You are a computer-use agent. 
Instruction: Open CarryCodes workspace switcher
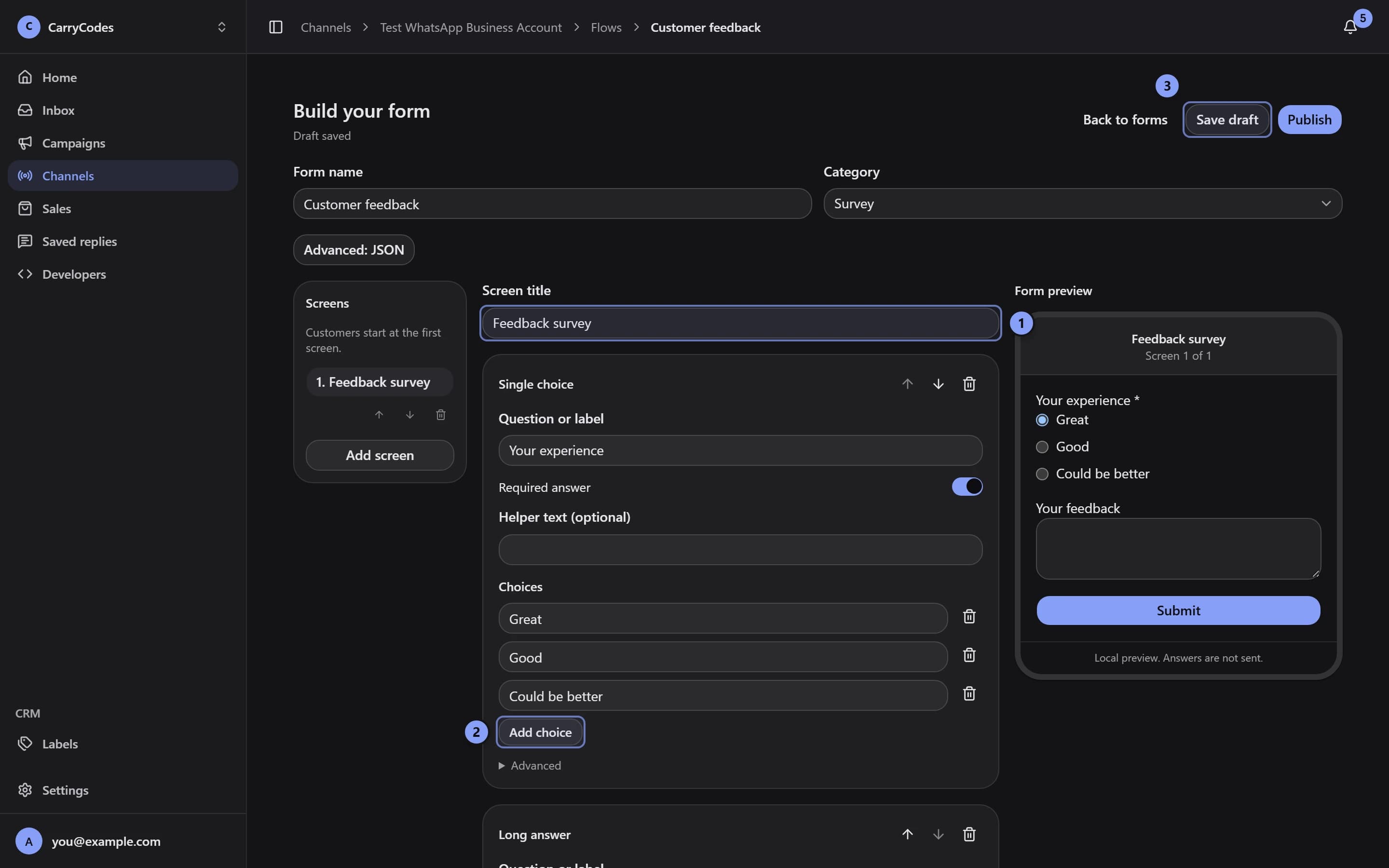coord(123,27)
